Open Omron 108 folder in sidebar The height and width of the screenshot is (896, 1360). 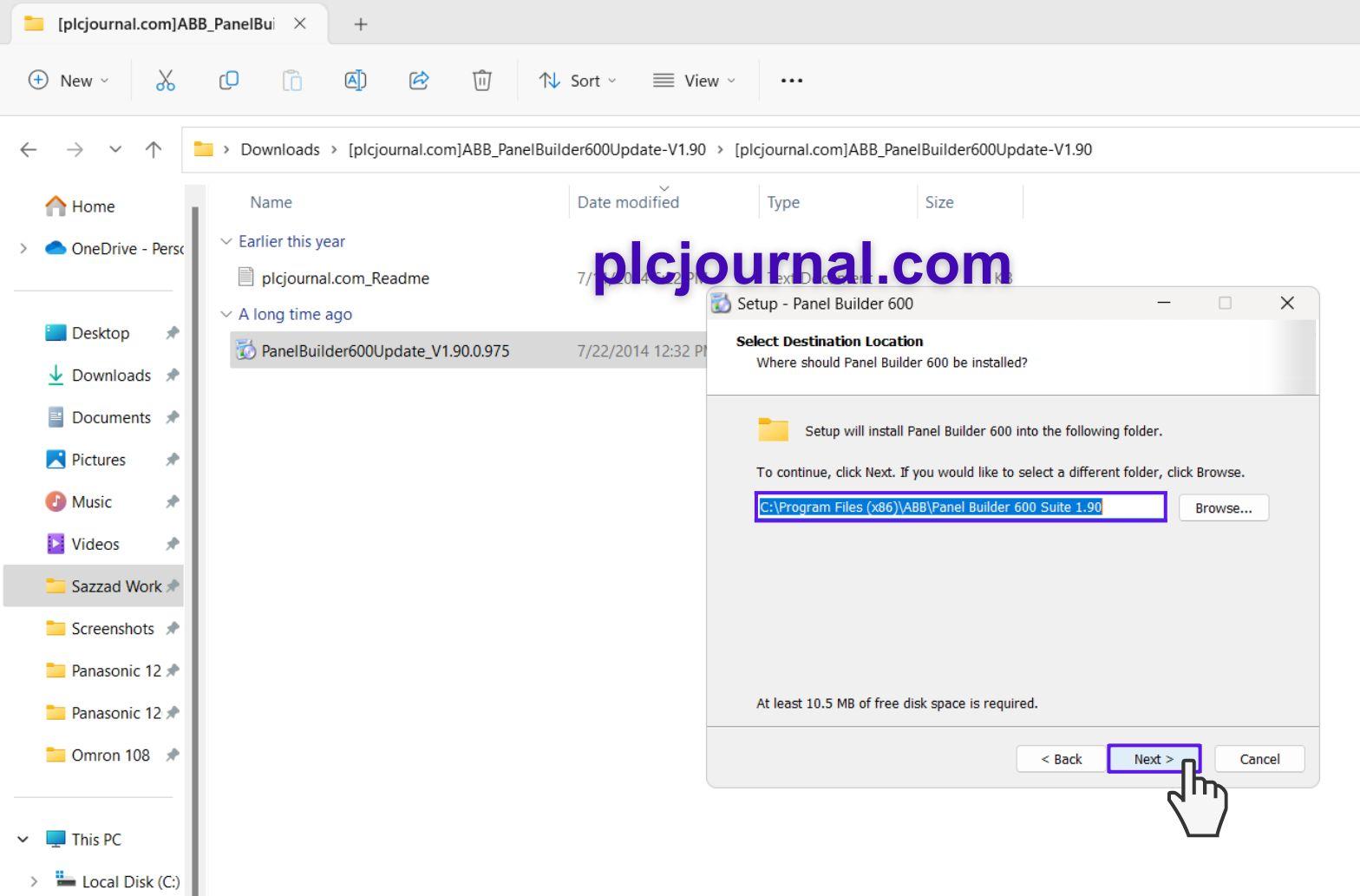(x=98, y=755)
